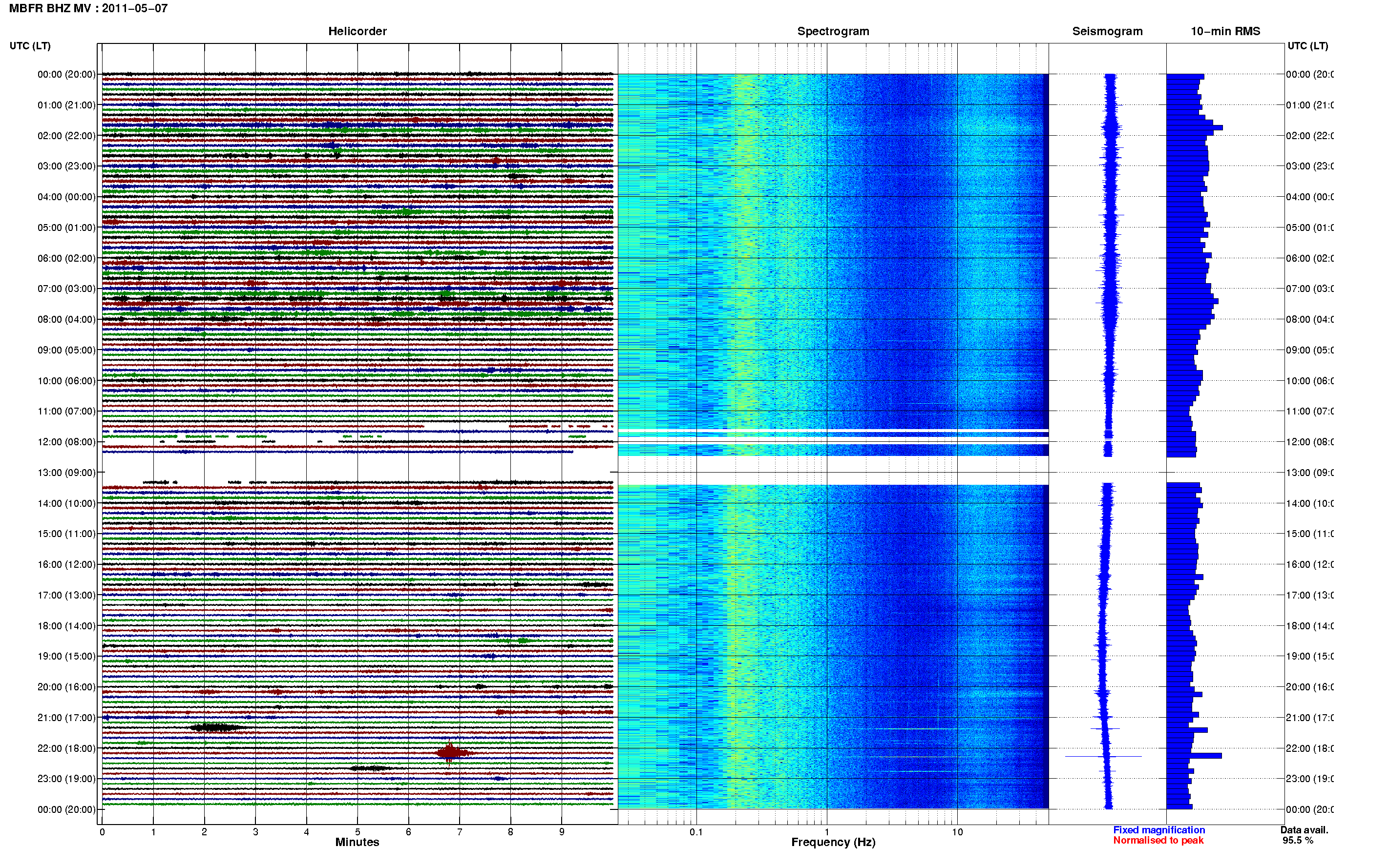Click the "95.5 %" availability value
Image resolution: width=1389 pixels, height=868 pixels.
(1298, 841)
